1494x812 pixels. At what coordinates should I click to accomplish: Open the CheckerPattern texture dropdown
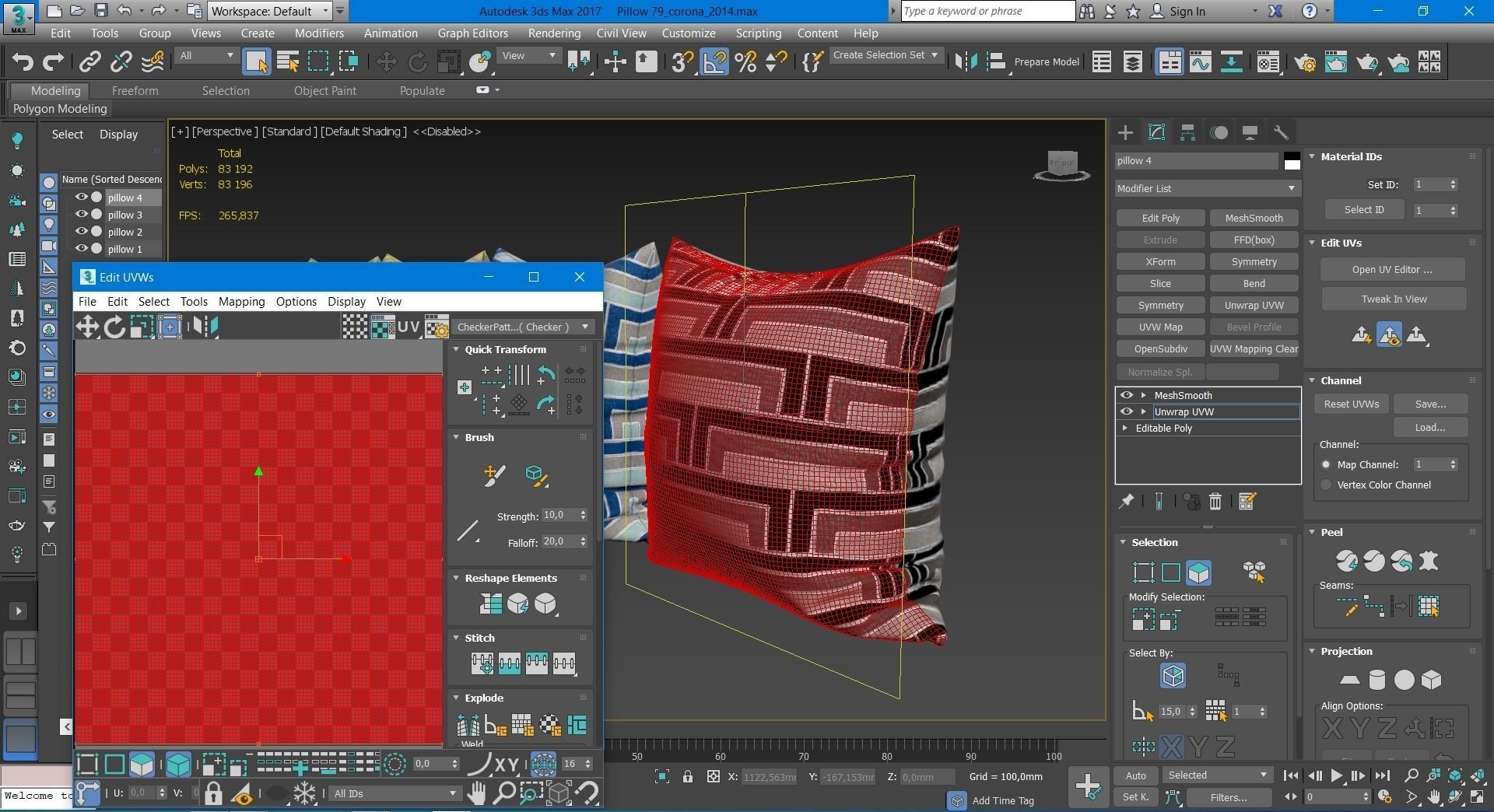522,327
